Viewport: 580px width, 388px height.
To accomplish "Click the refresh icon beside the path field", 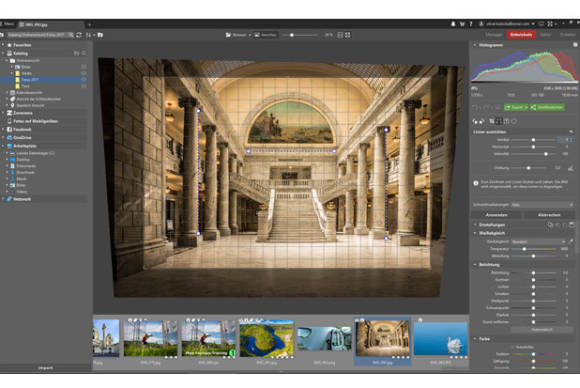I will pyautogui.click(x=79, y=35).
